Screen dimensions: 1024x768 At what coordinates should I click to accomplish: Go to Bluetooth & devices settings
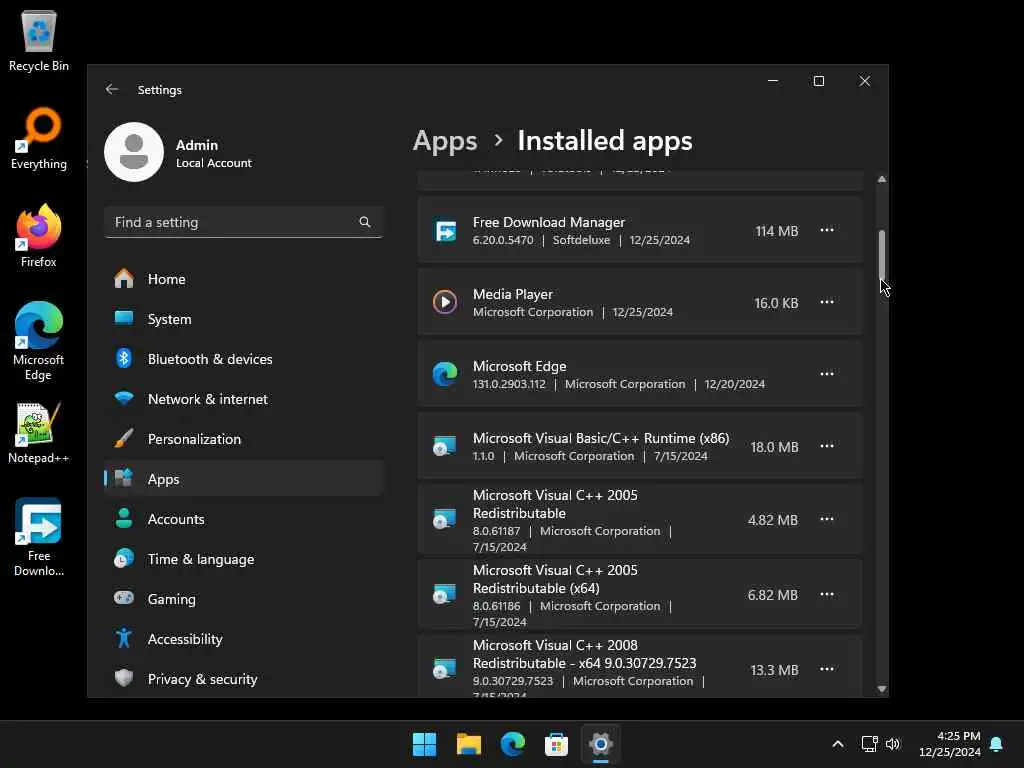tap(243, 359)
